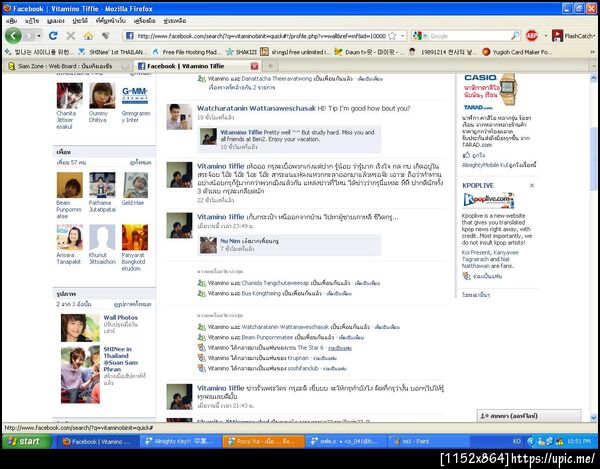
Task: Click the Nu Nim commenter name
Action: coord(230,241)
